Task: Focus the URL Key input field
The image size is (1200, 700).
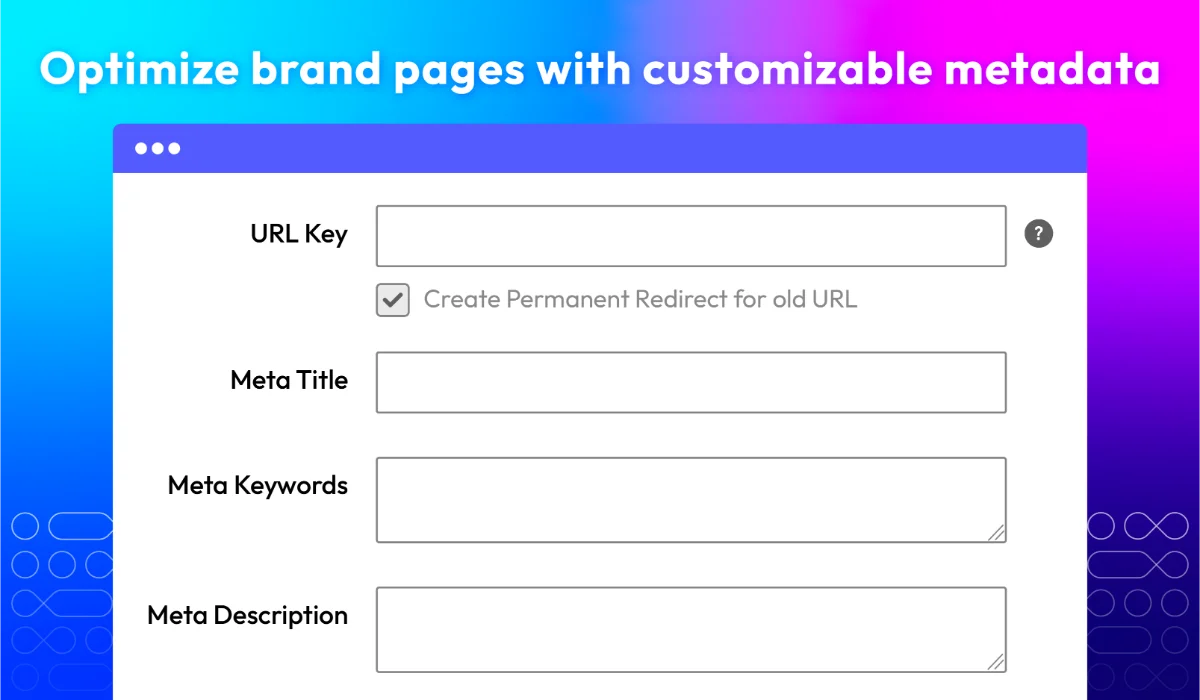Action: 691,236
